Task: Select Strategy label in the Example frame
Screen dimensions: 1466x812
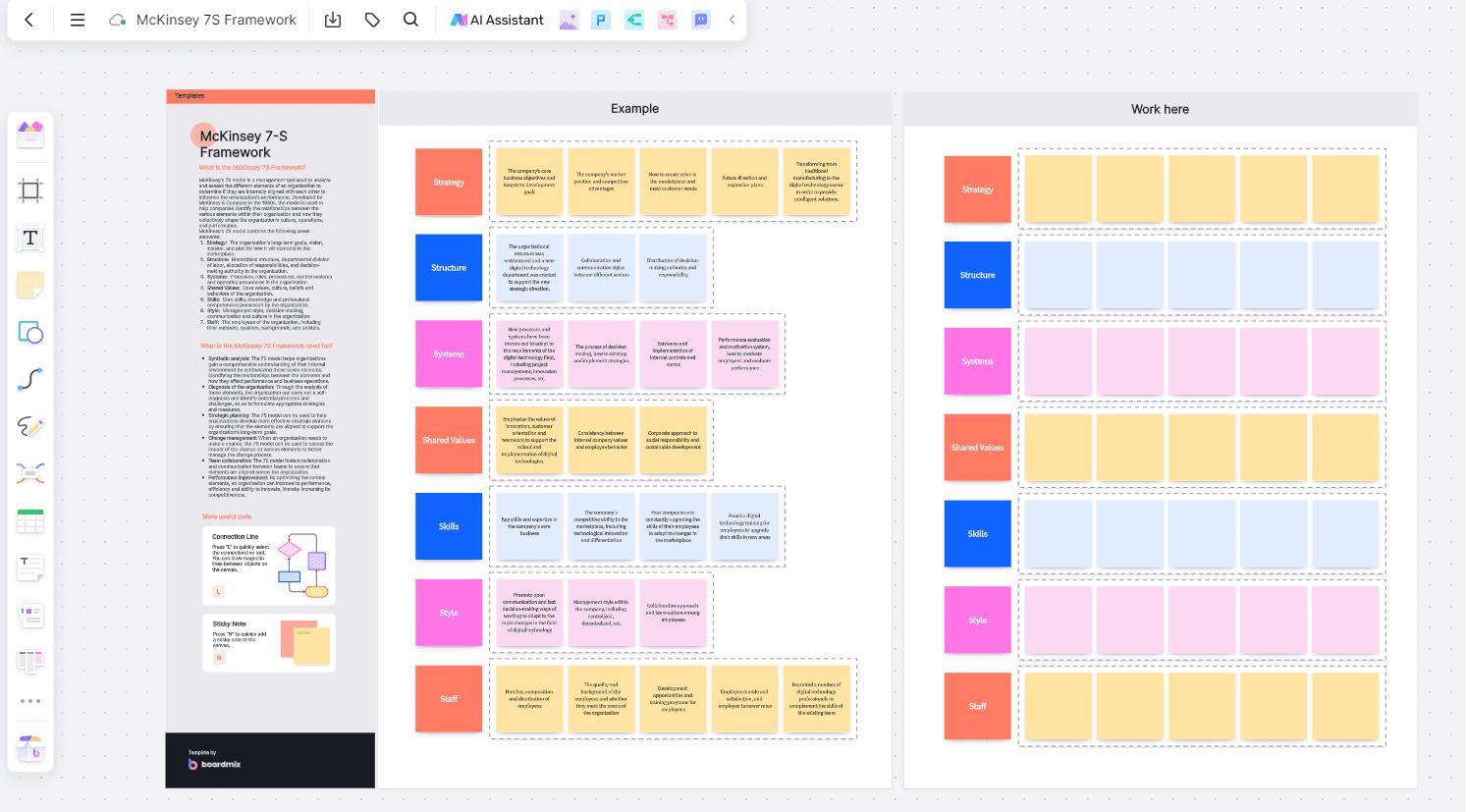Action: 449,182
